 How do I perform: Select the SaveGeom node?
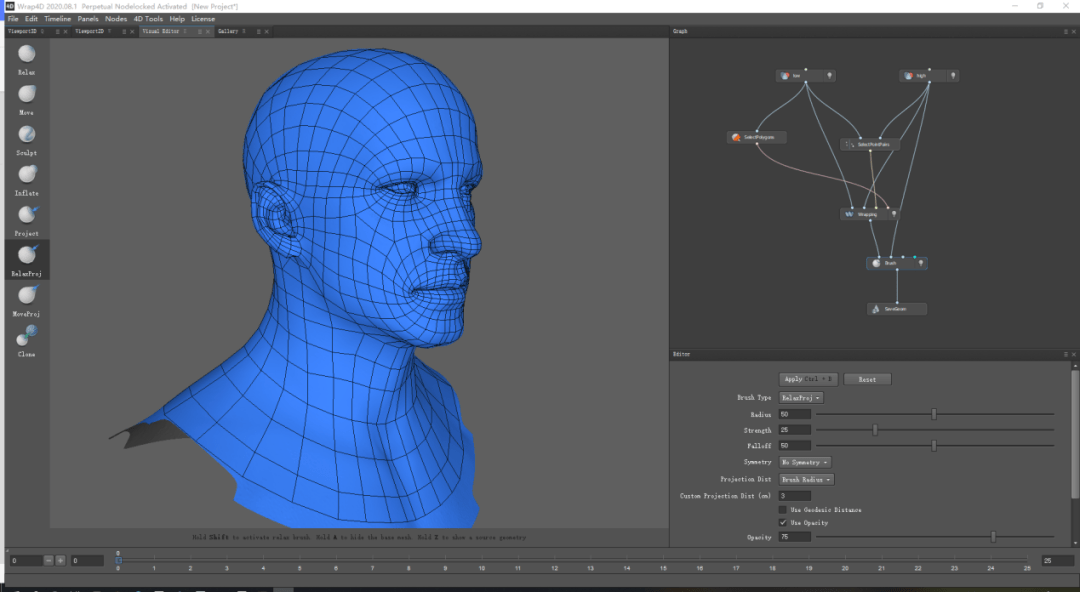896,310
